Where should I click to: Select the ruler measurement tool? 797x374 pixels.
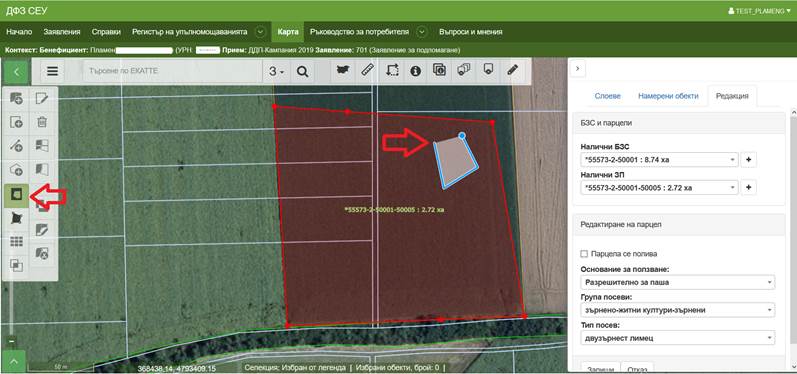pyautogui.click(x=367, y=71)
